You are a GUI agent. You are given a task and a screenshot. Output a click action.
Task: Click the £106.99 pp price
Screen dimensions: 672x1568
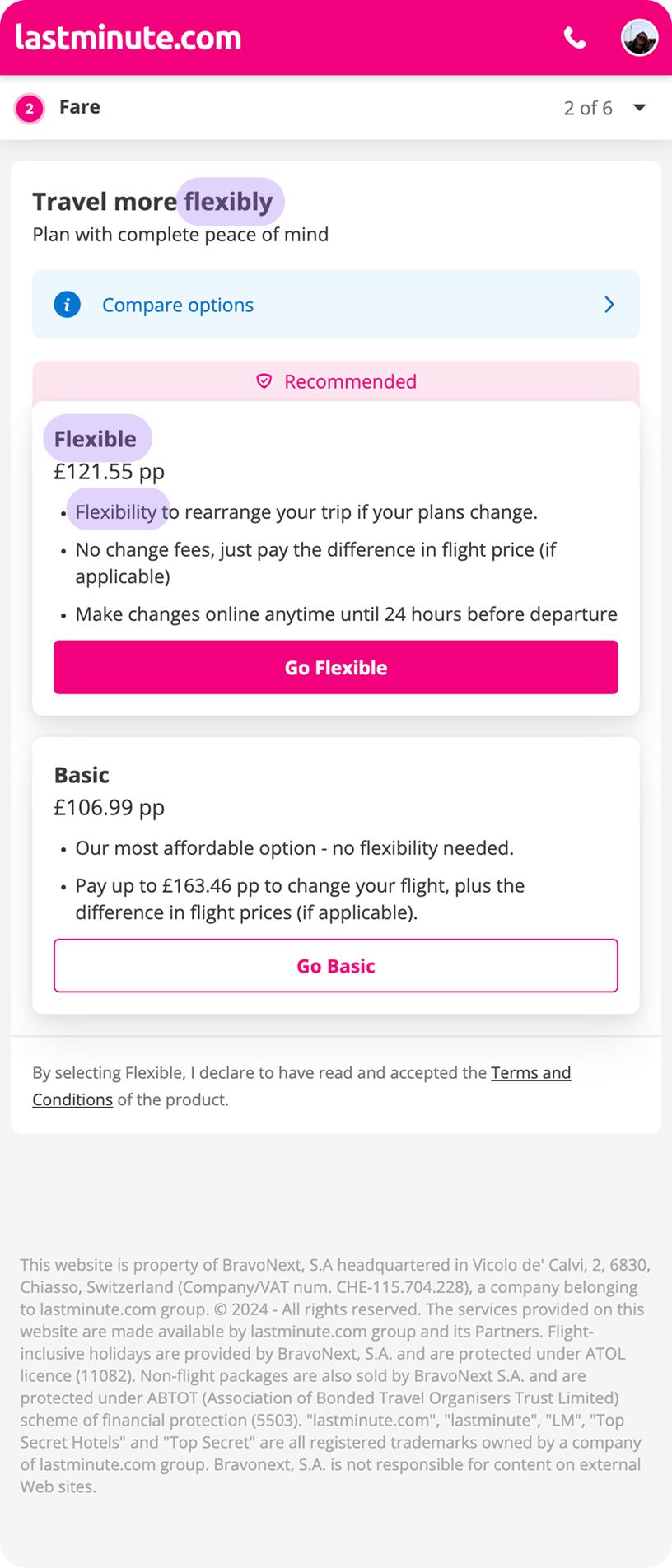tap(110, 808)
